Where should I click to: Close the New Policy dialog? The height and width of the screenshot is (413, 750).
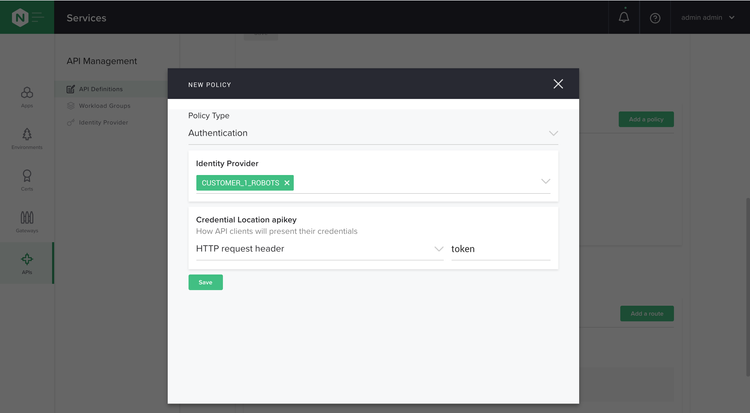coord(558,84)
